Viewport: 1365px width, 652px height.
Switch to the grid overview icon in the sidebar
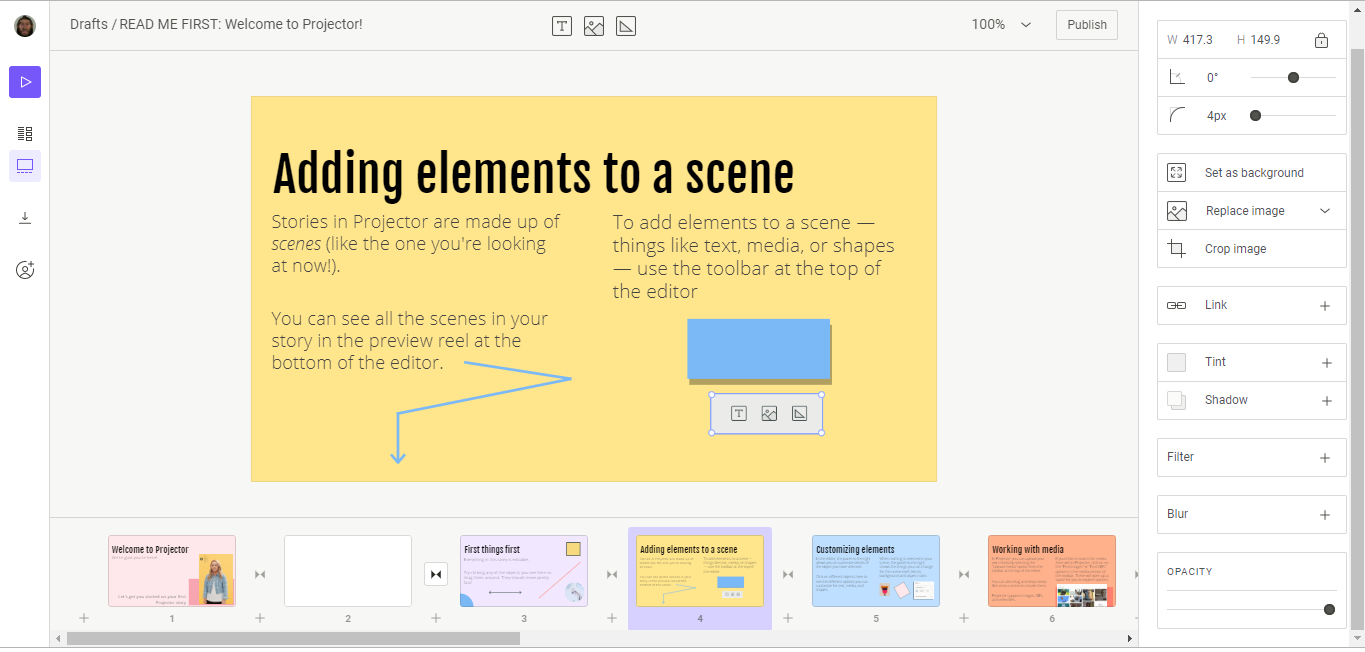tap(25, 133)
